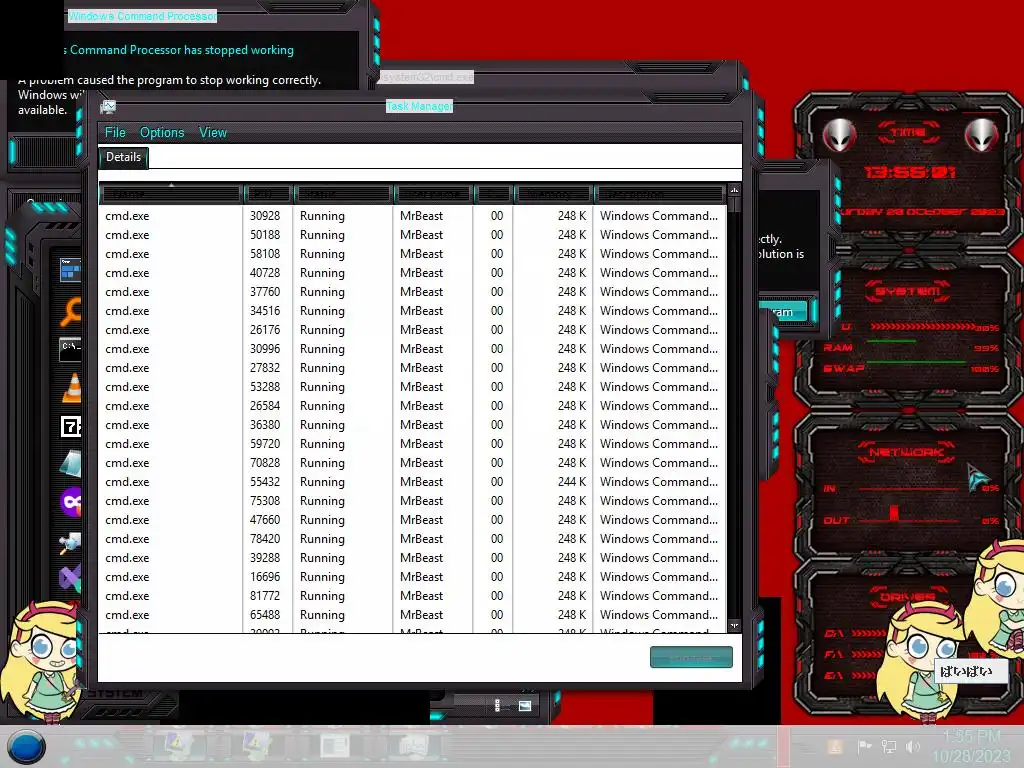Click the scrollbar up arrow in process list
Viewport: 1024px width, 768px height.
(734, 190)
